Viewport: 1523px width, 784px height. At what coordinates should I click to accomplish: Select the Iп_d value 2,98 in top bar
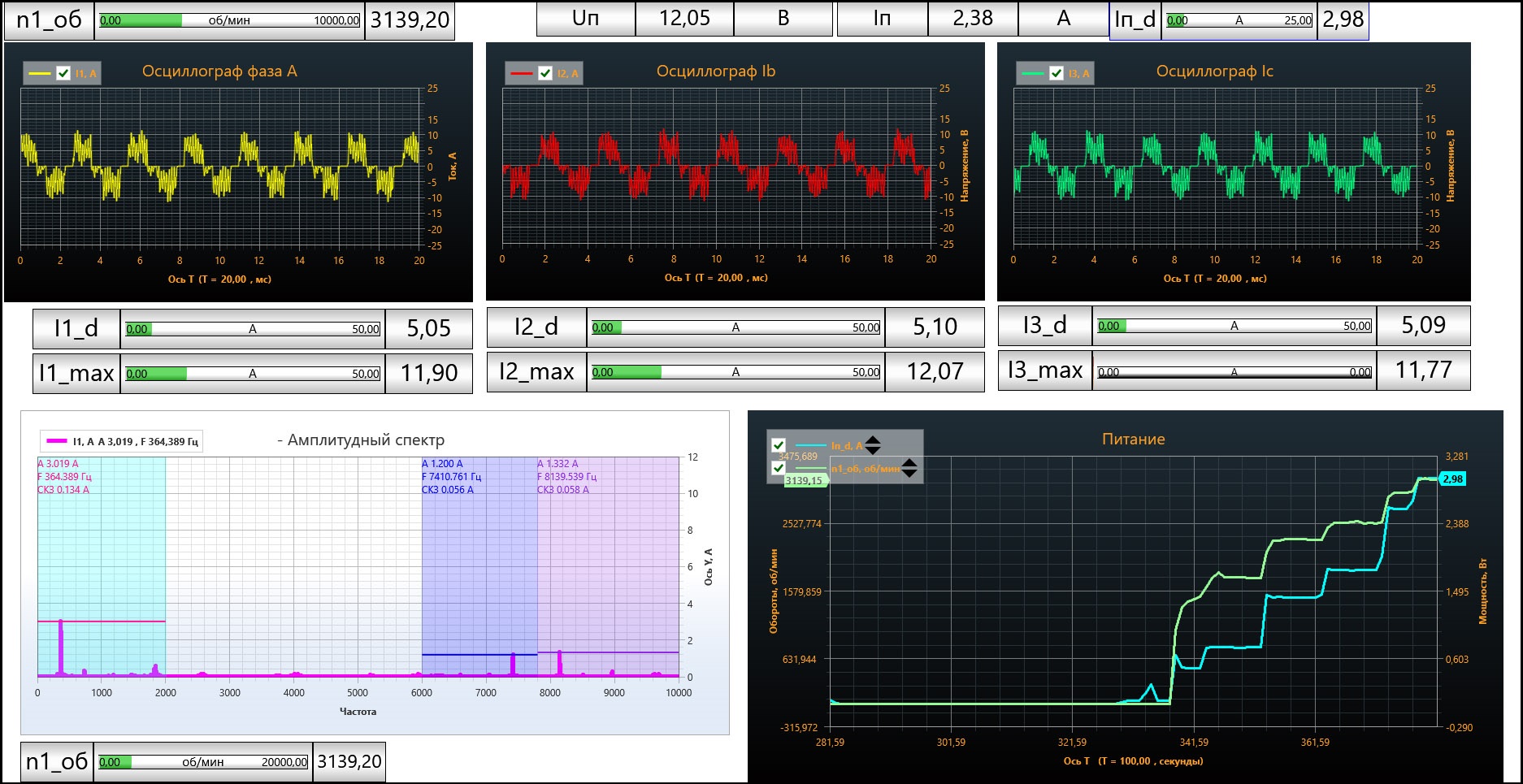[x=1343, y=19]
